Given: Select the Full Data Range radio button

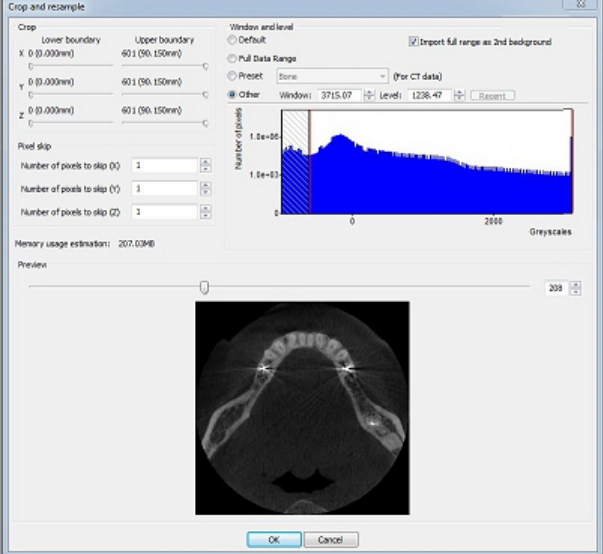Looking at the screenshot, I should point(232,58).
